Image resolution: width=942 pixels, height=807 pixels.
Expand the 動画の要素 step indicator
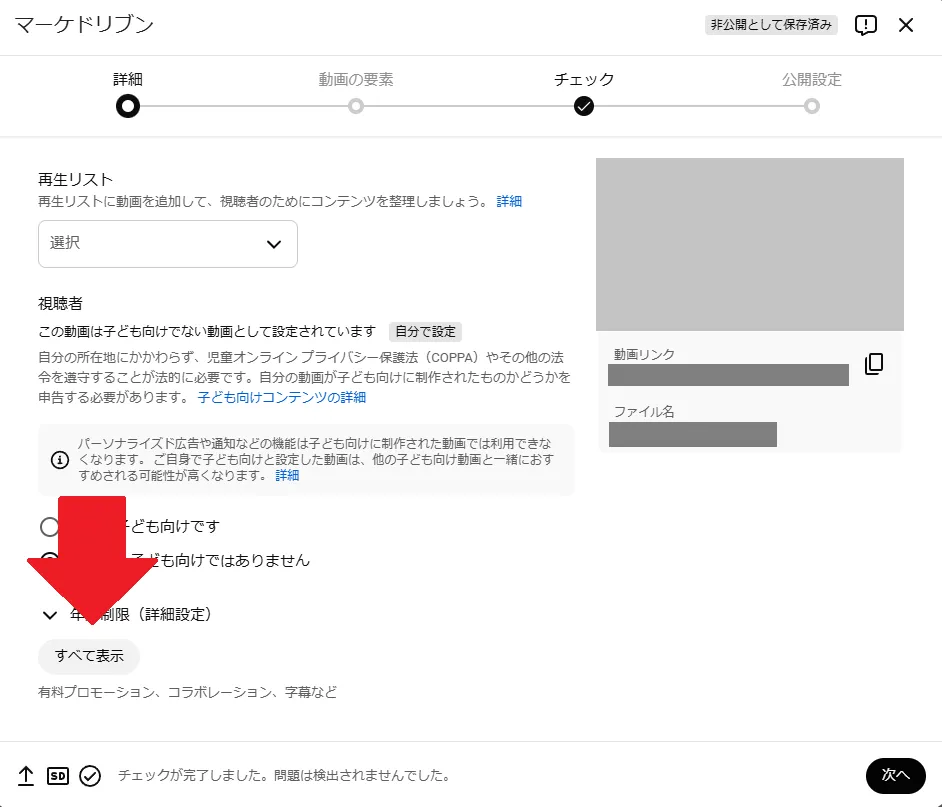pyautogui.click(x=355, y=105)
